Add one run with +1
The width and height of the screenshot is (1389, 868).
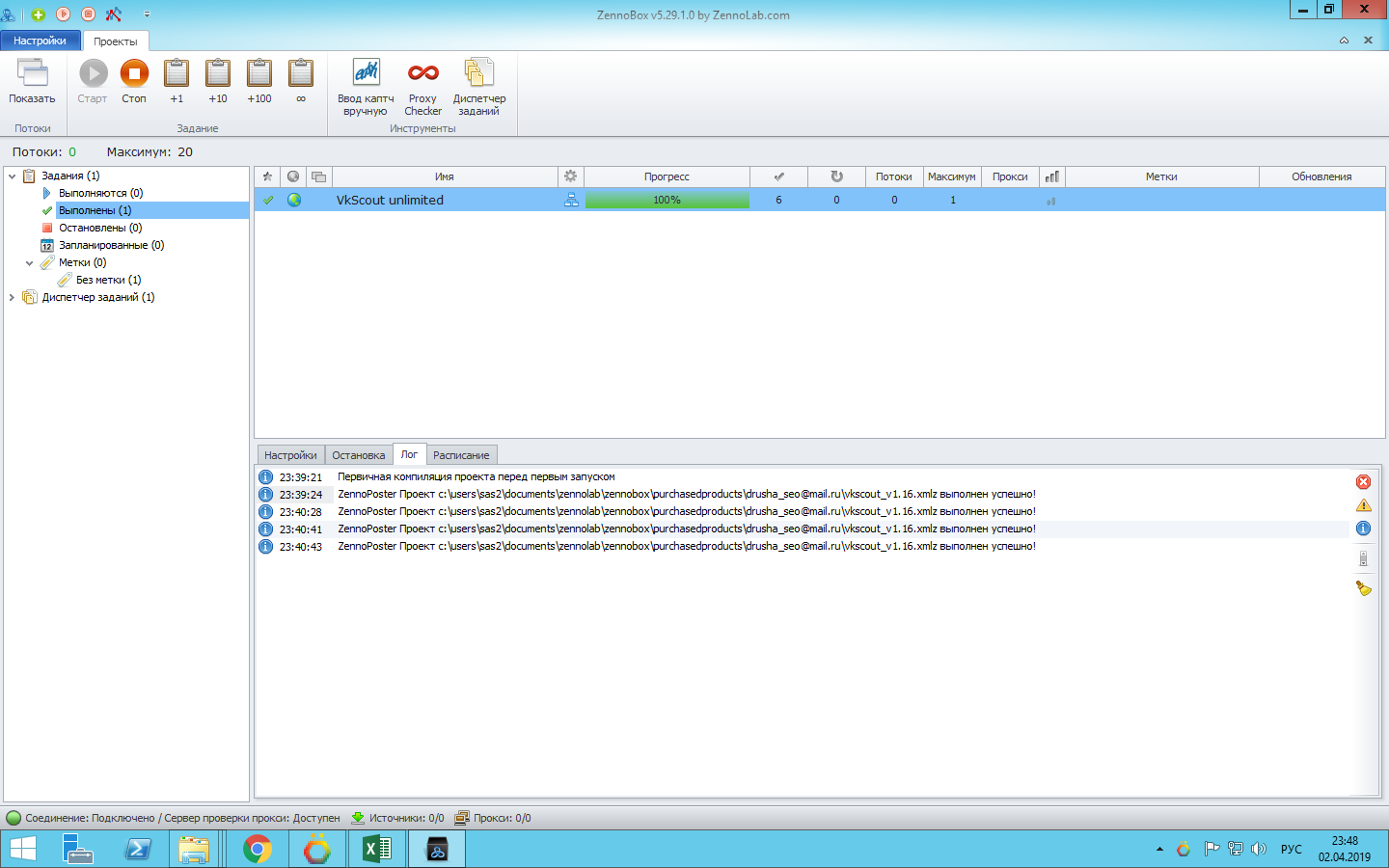tap(177, 81)
